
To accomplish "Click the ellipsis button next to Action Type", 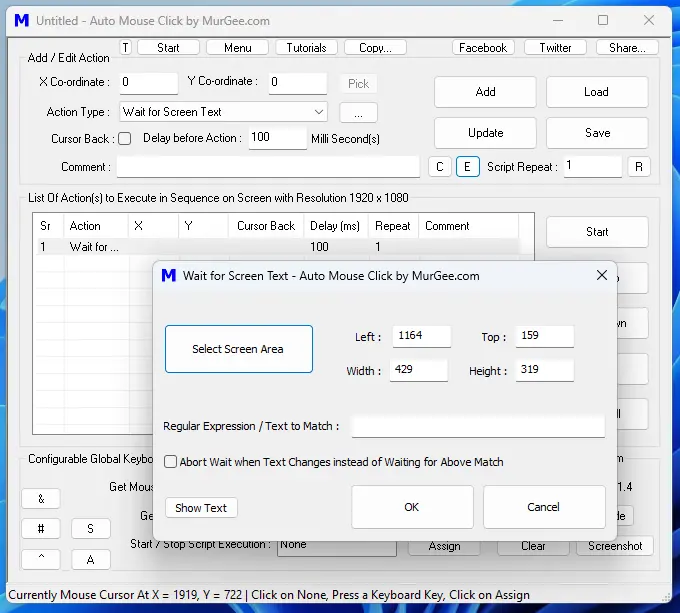I will 358,113.
